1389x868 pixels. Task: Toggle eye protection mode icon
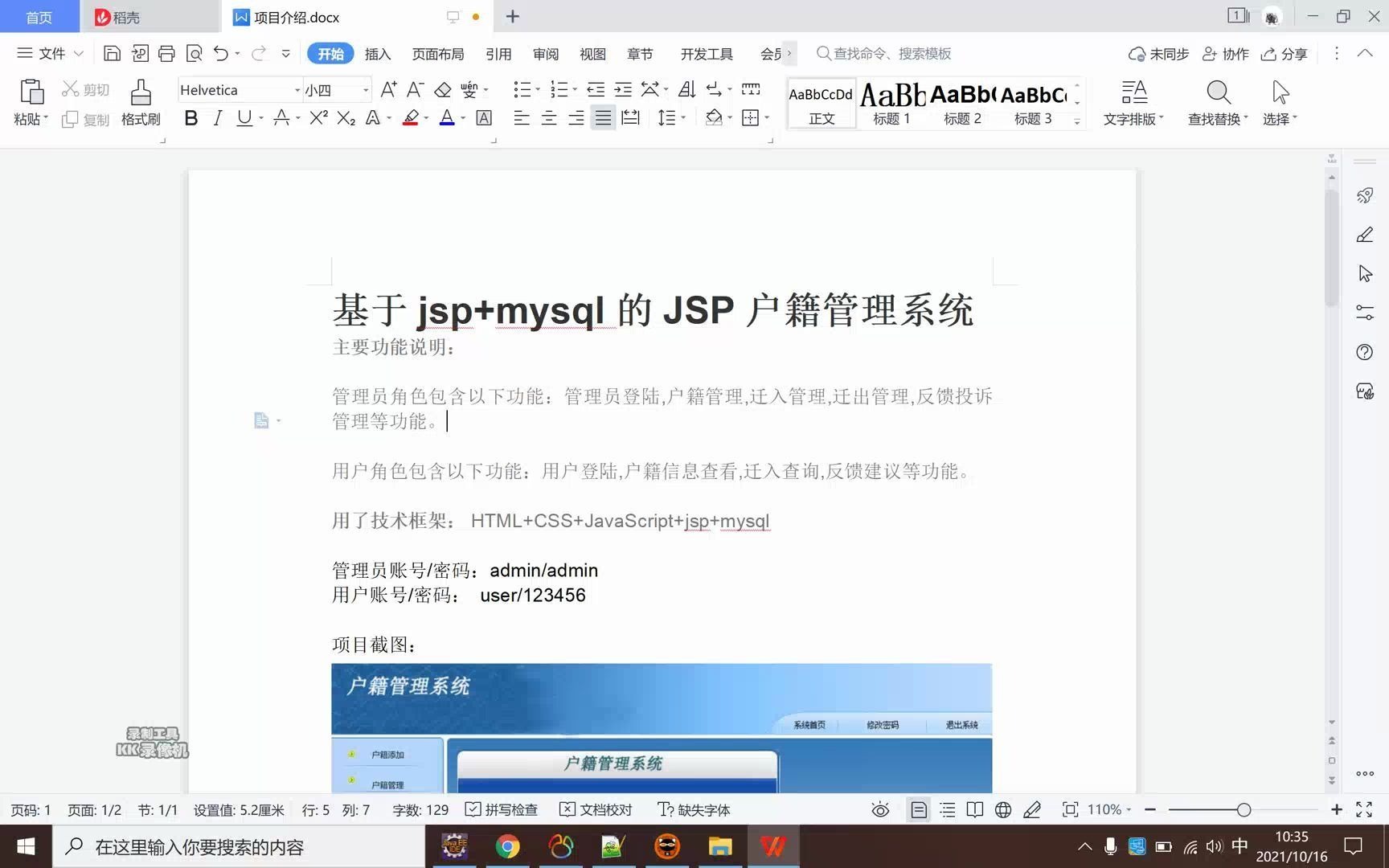pos(880,809)
